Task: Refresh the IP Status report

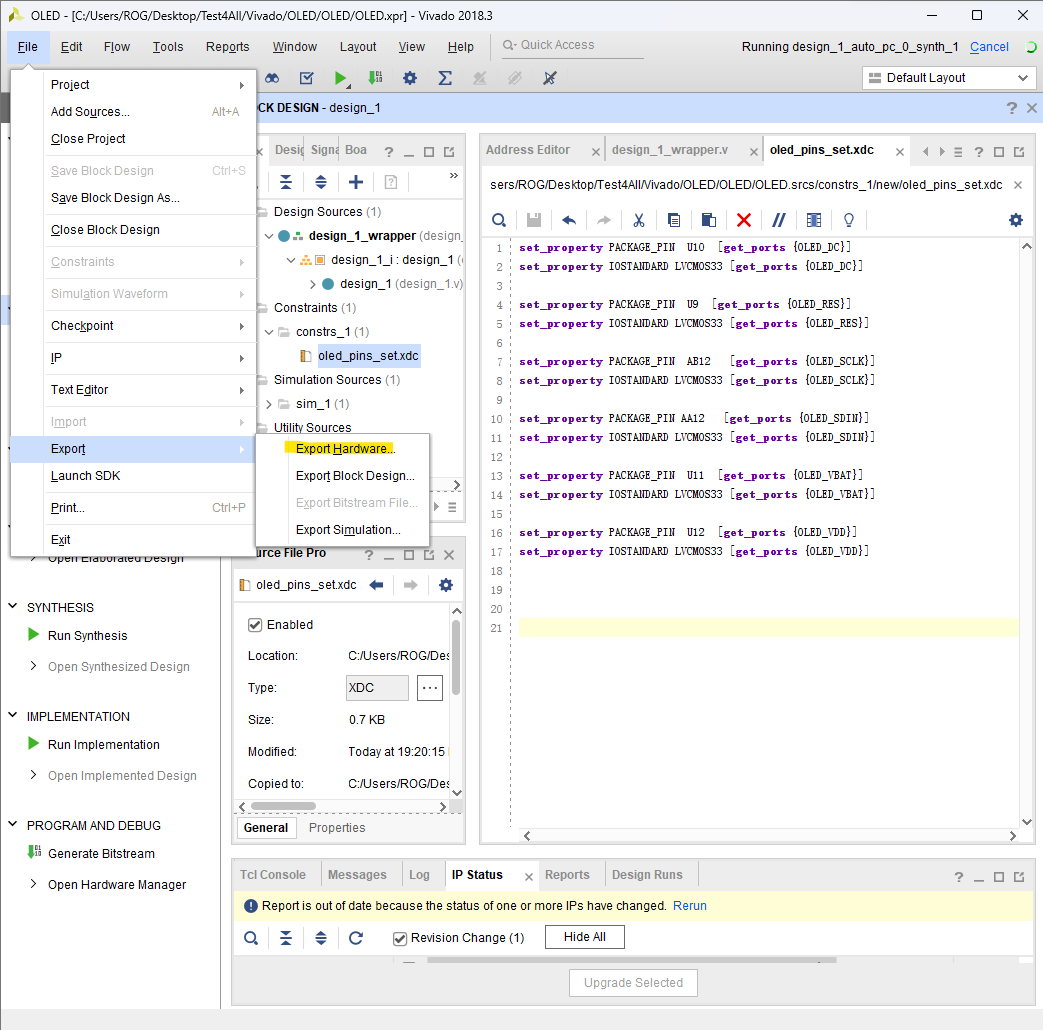Action: tap(356, 938)
